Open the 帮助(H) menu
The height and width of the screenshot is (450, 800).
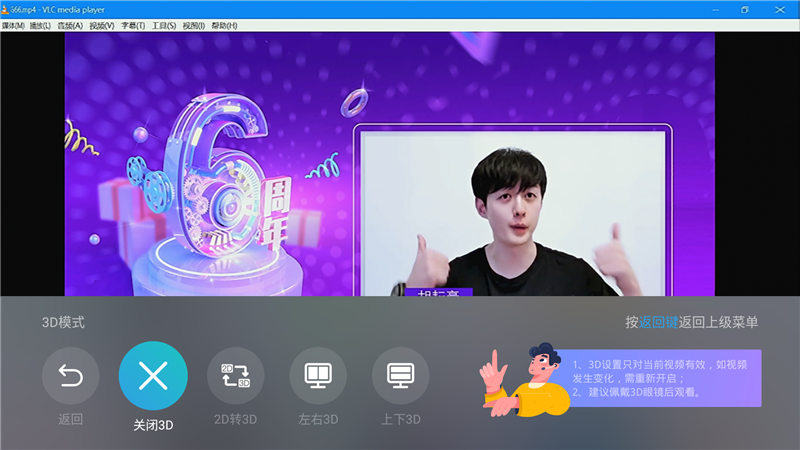click(x=224, y=26)
